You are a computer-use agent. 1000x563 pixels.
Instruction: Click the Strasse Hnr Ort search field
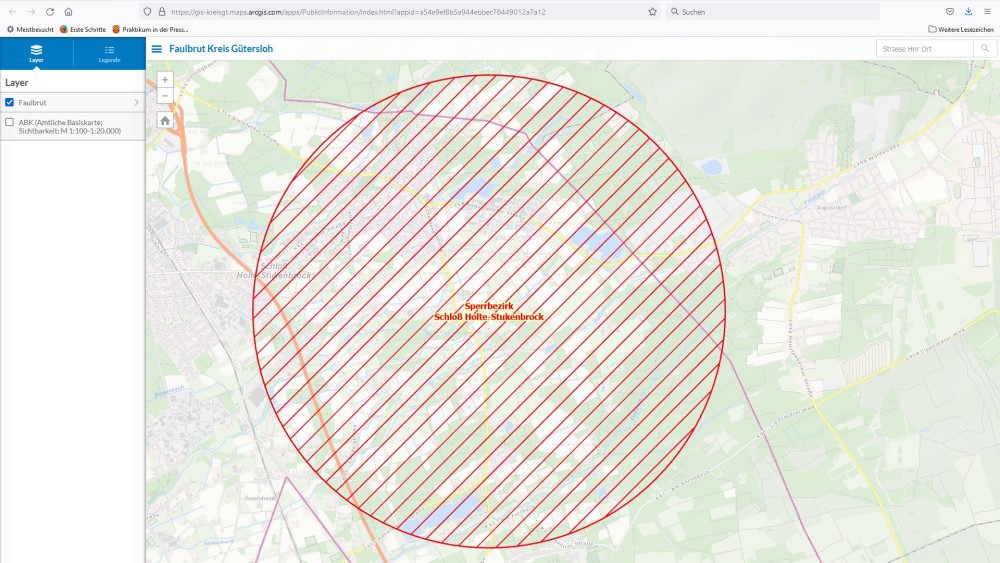click(x=925, y=48)
